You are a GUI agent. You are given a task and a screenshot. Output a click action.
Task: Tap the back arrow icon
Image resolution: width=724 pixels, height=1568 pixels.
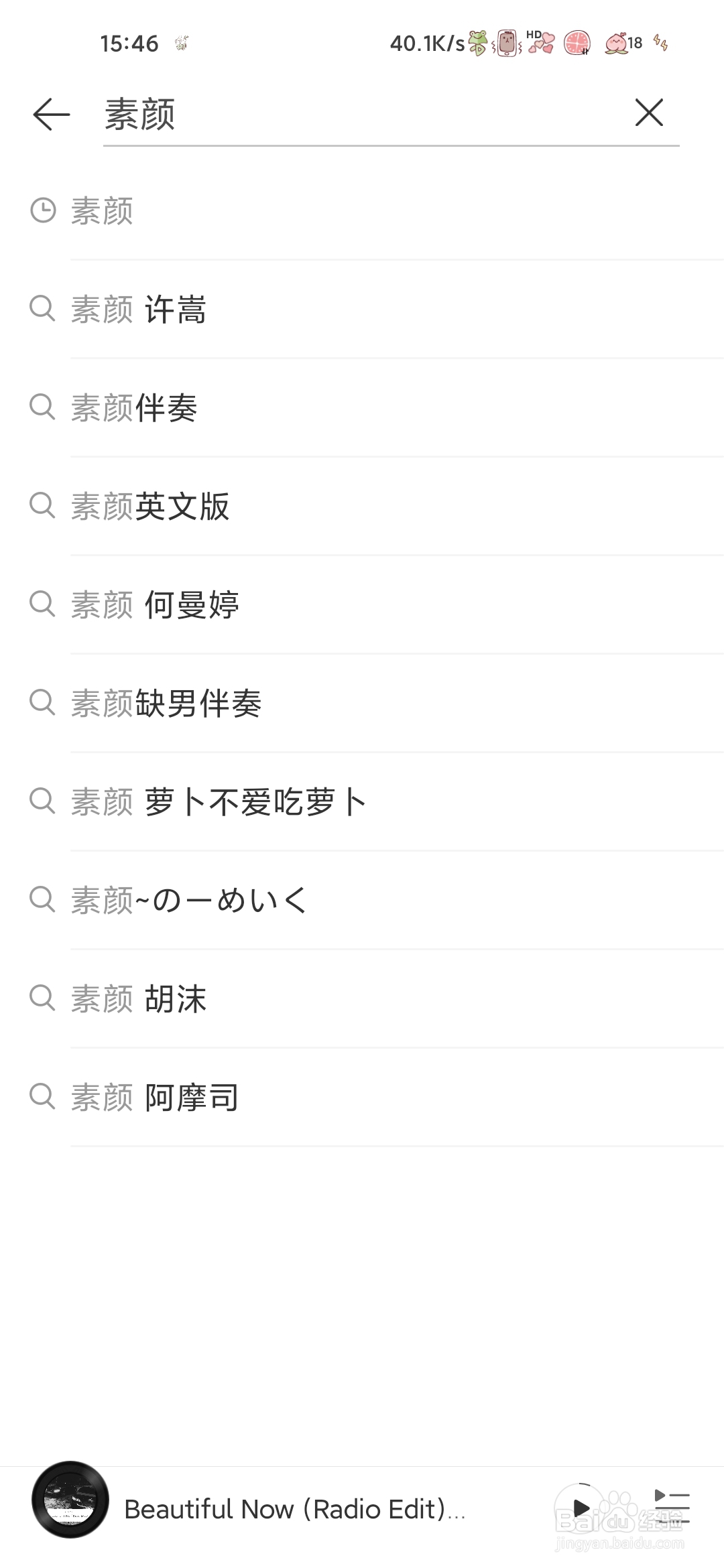(52, 114)
